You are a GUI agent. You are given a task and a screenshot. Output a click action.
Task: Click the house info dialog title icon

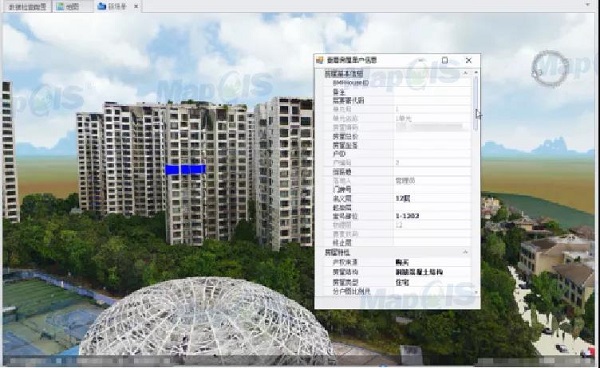pyautogui.click(x=320, y=60)
